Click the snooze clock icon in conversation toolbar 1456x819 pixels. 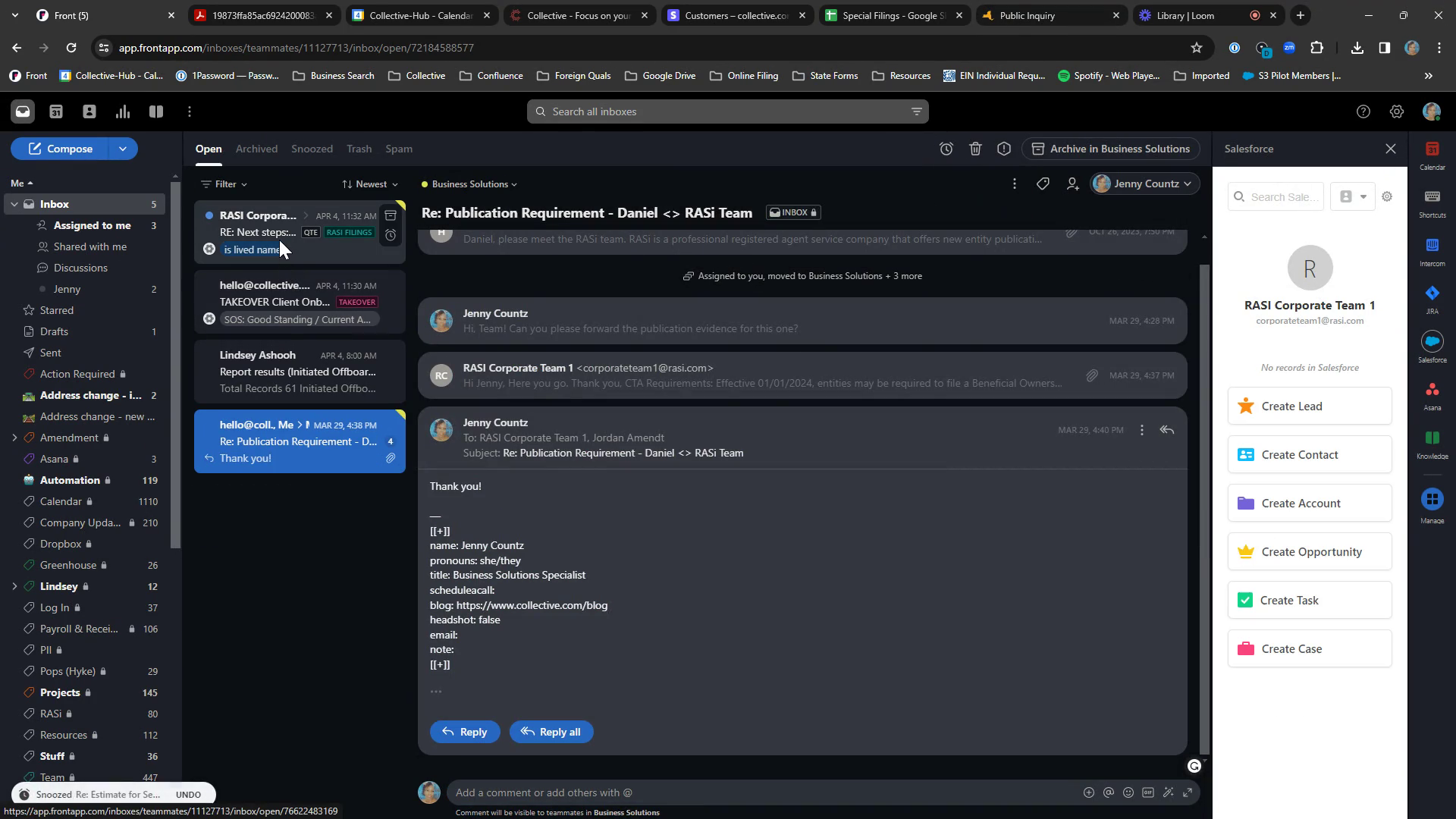[946, 149]
